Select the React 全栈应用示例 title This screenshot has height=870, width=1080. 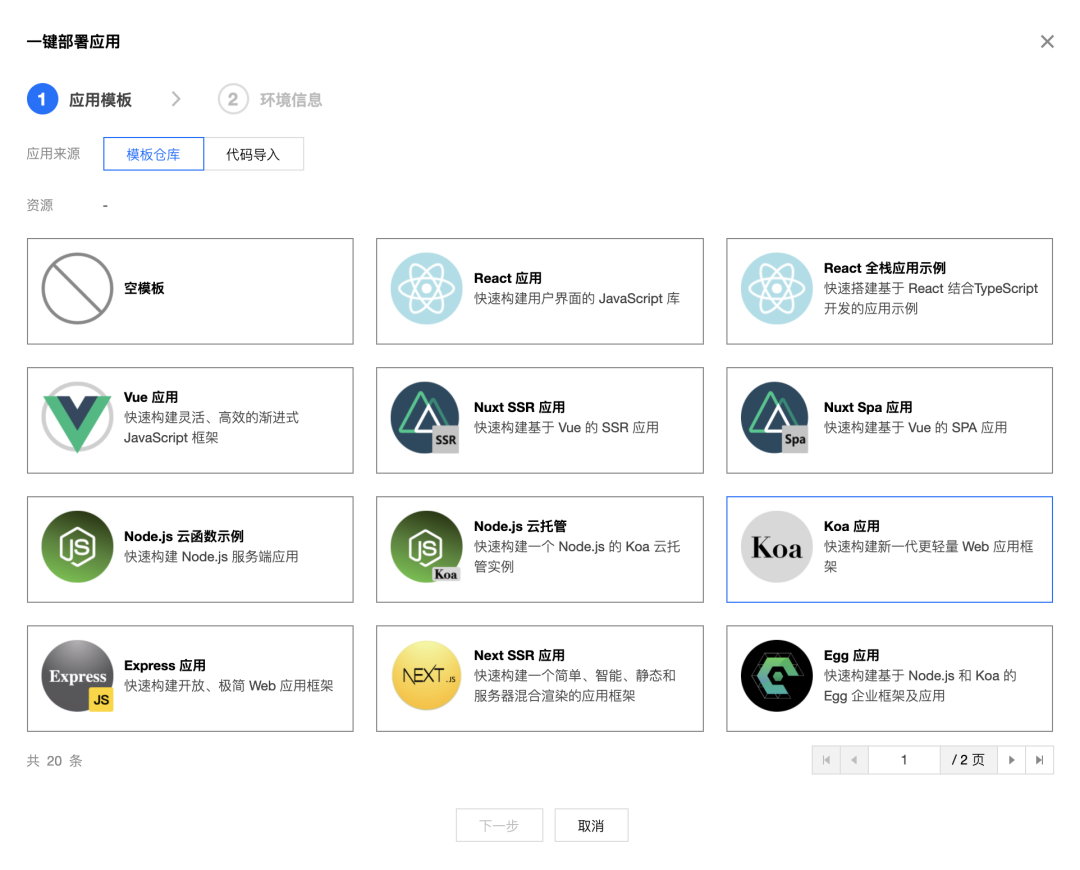tap(884, 268)
